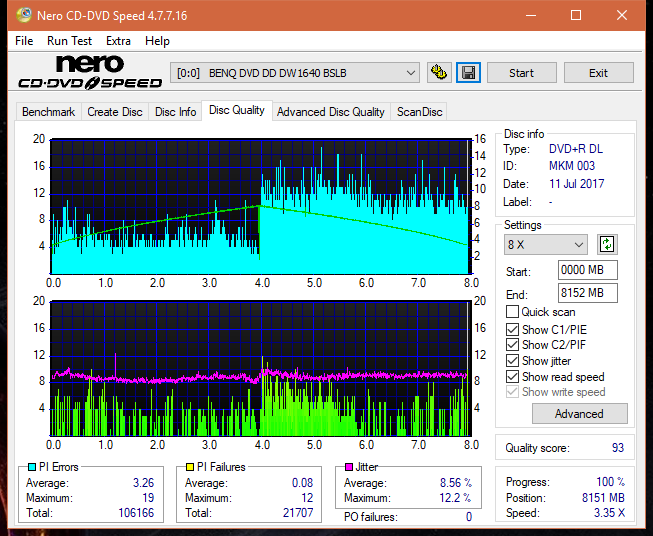Click the Exit button
This screenshot has width=653, height=536.
598,73
